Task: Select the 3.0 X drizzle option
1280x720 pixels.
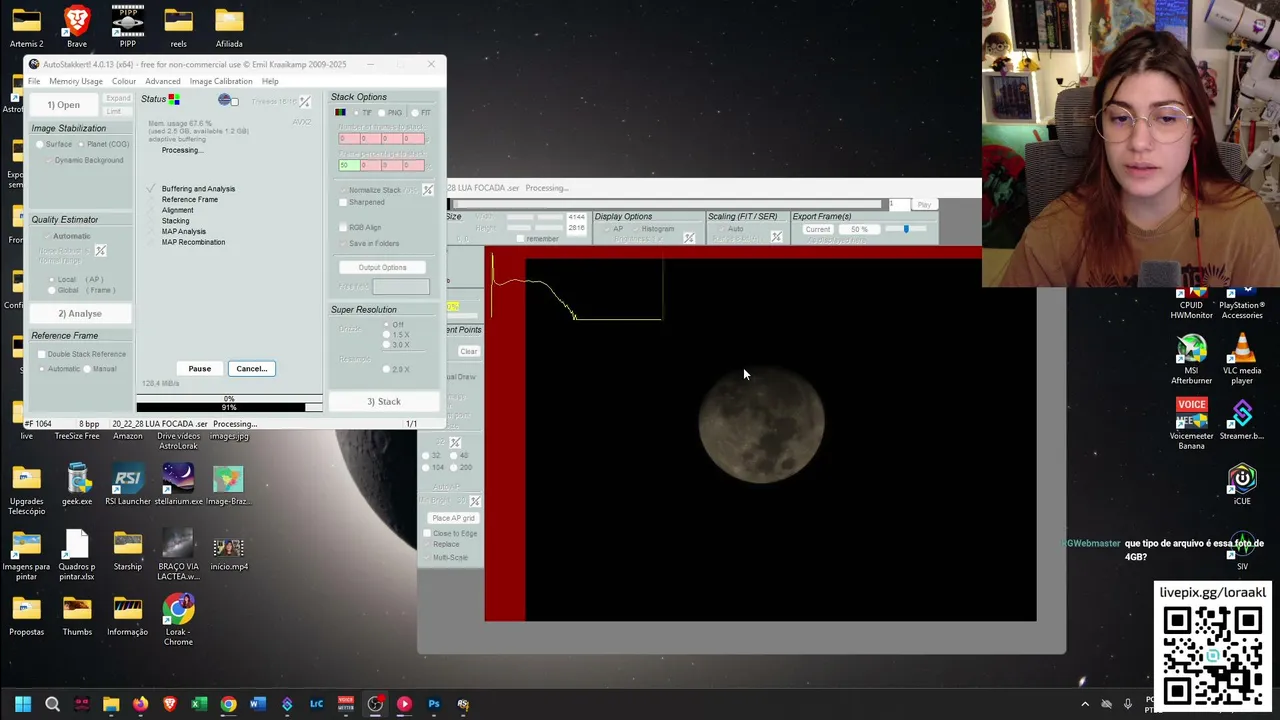Action: 397,345
